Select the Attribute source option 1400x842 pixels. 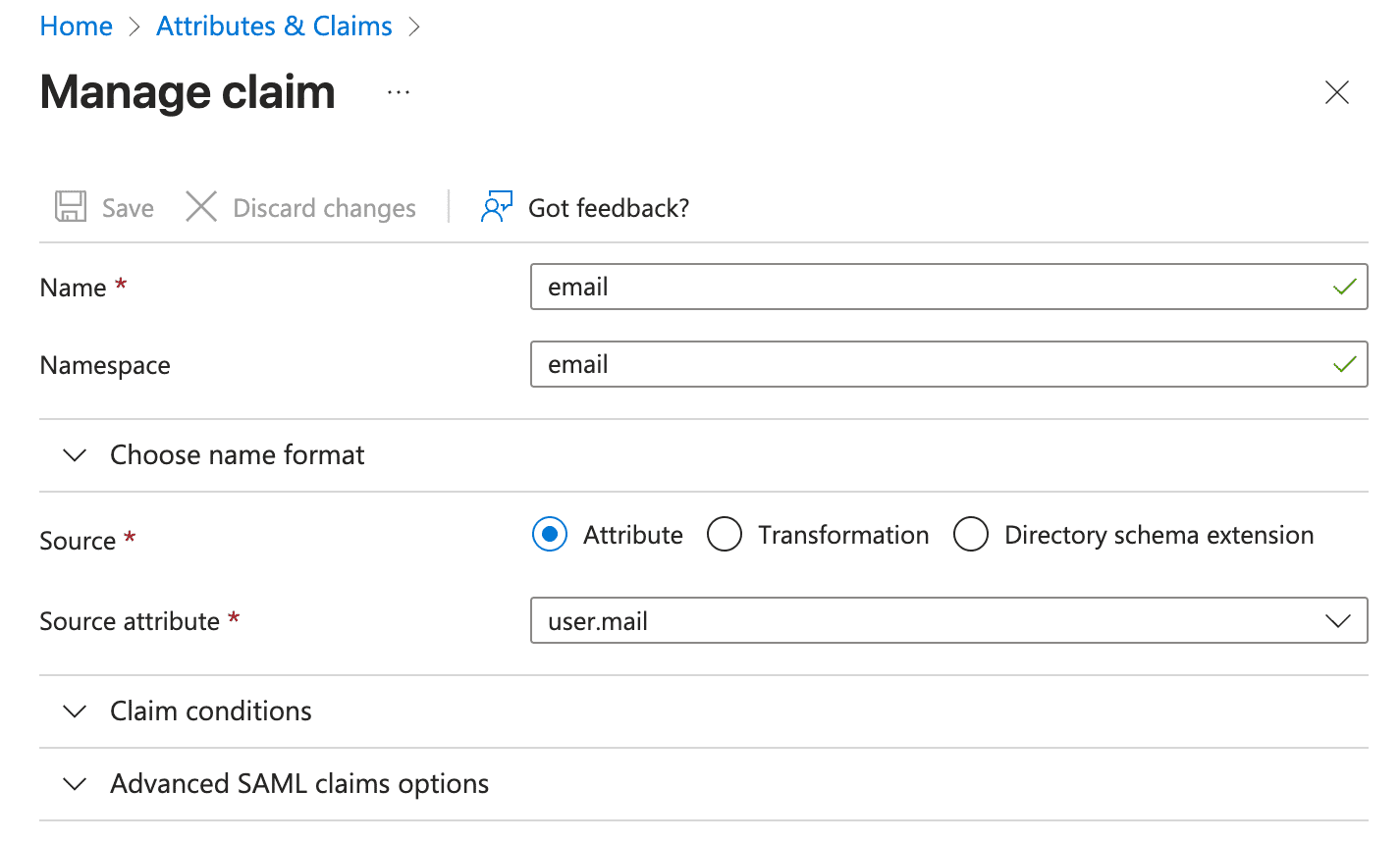(x=550, y=534)
